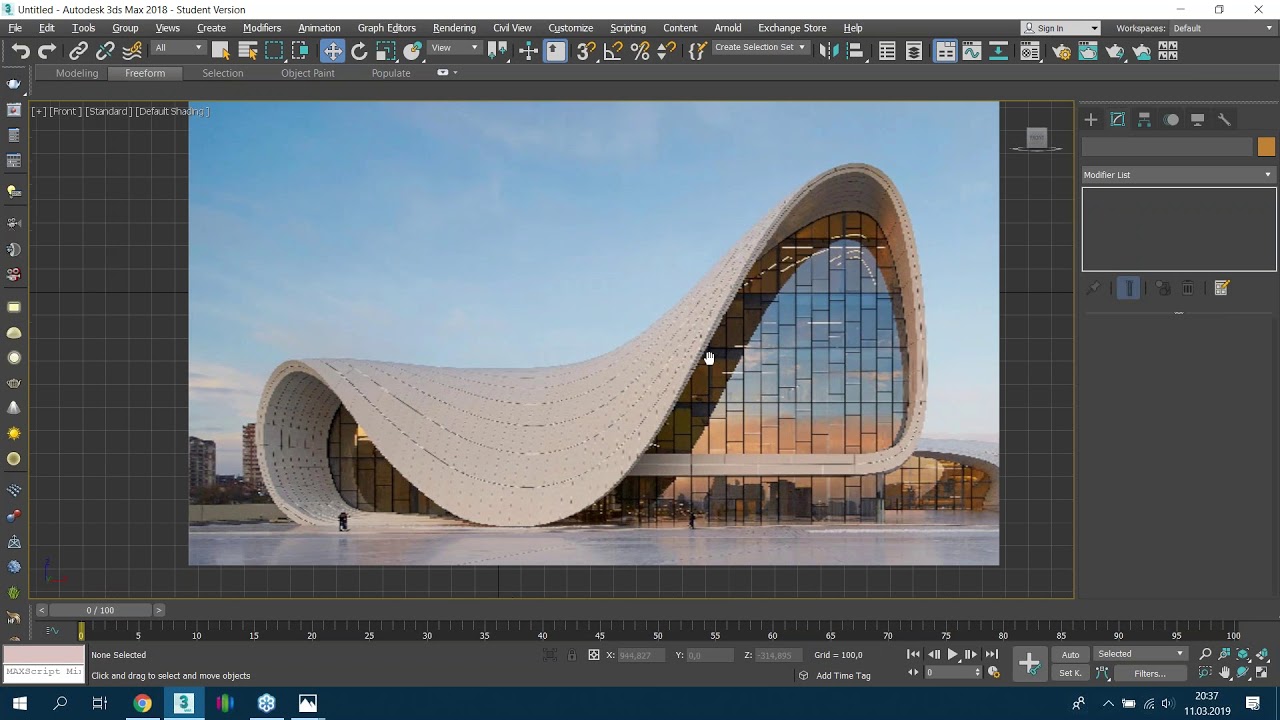Click the Undo arrow icon
Image resolution: width=1280 pixels, height=720 pixels.
click(x=20, y=51)
